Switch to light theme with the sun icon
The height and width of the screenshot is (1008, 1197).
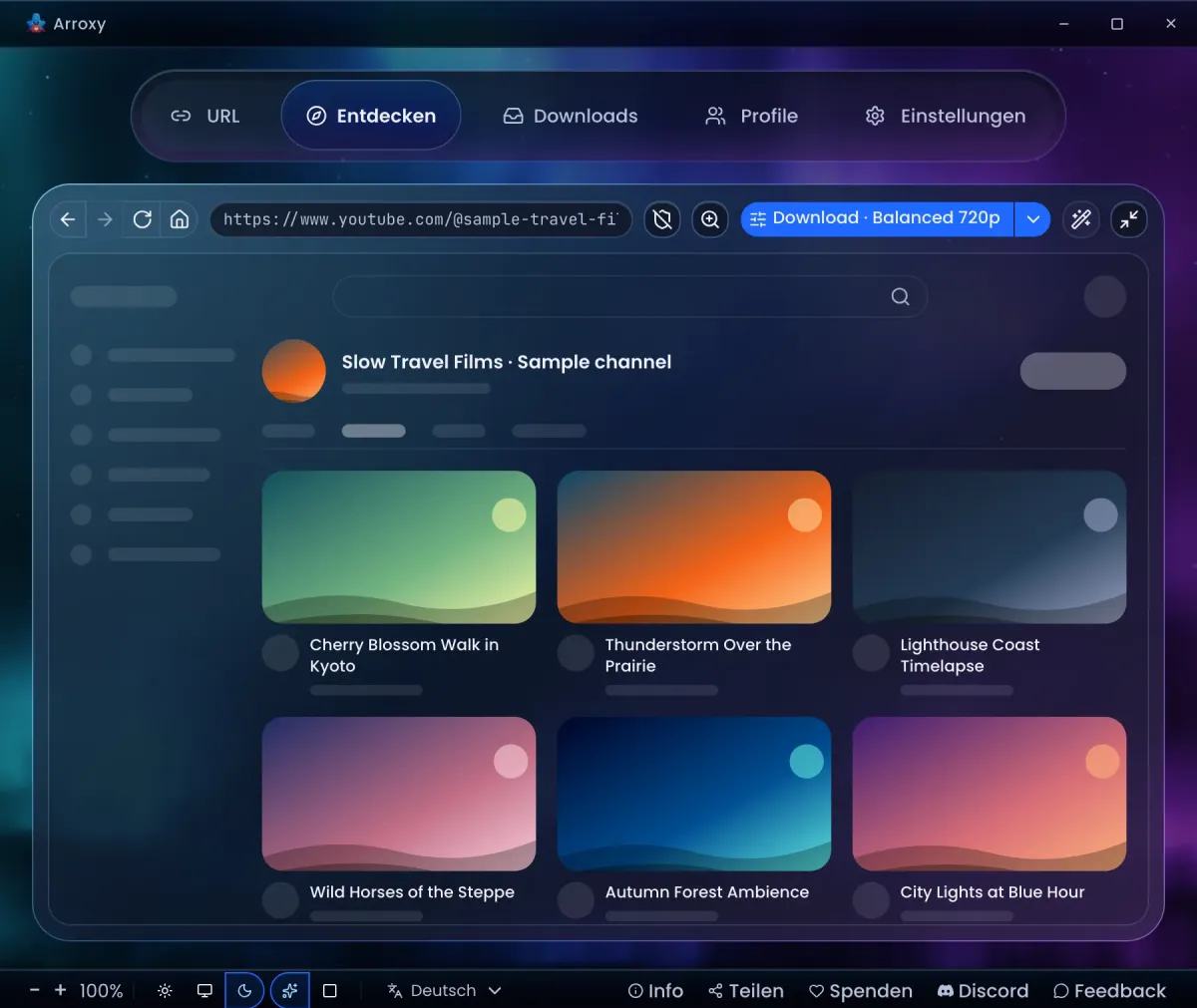[x=165, y=990]
